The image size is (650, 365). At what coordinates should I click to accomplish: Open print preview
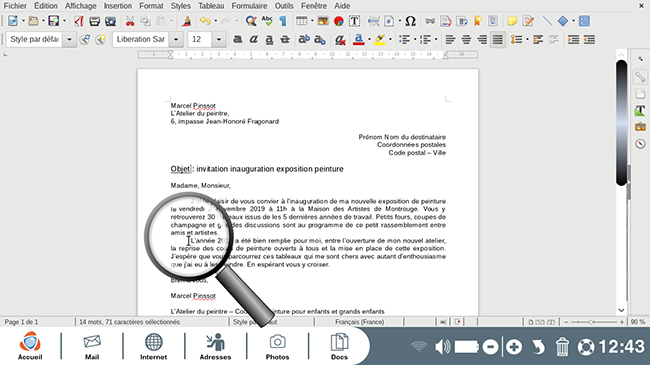[x=110, y=21]
